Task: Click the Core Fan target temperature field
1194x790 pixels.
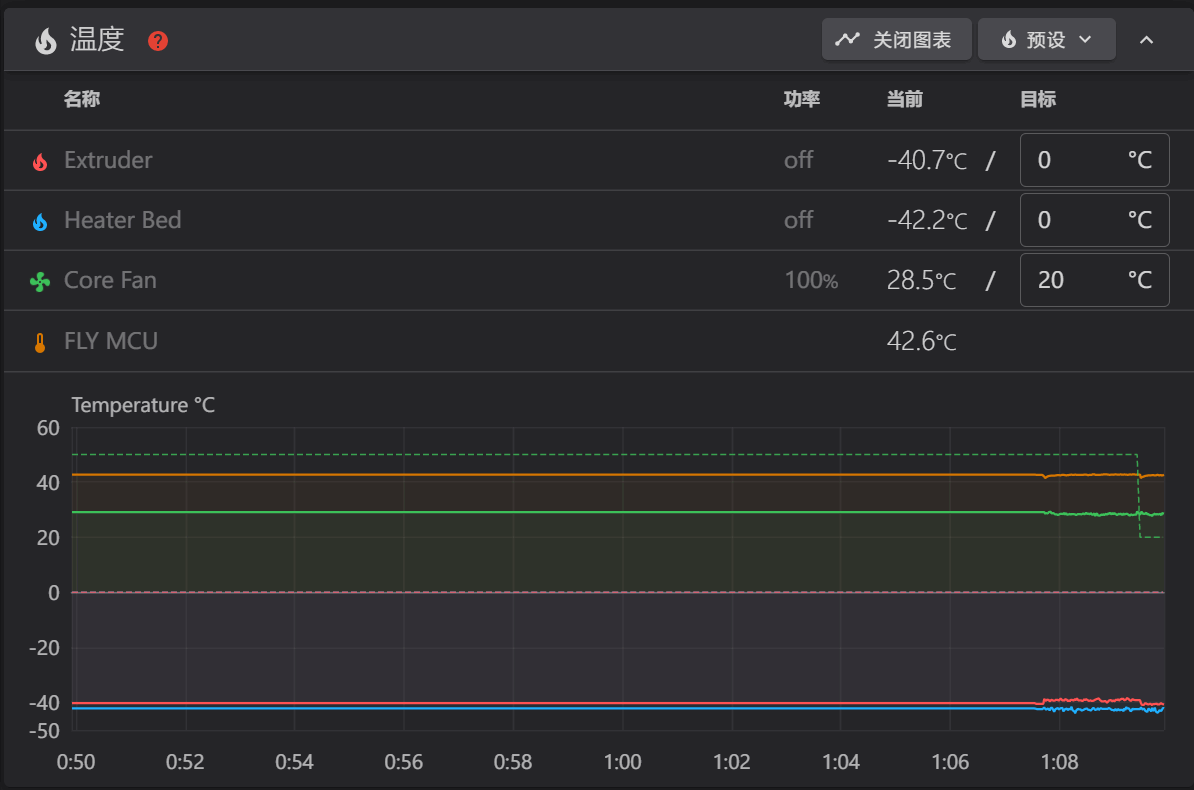Action: [x=1094, y=280]
